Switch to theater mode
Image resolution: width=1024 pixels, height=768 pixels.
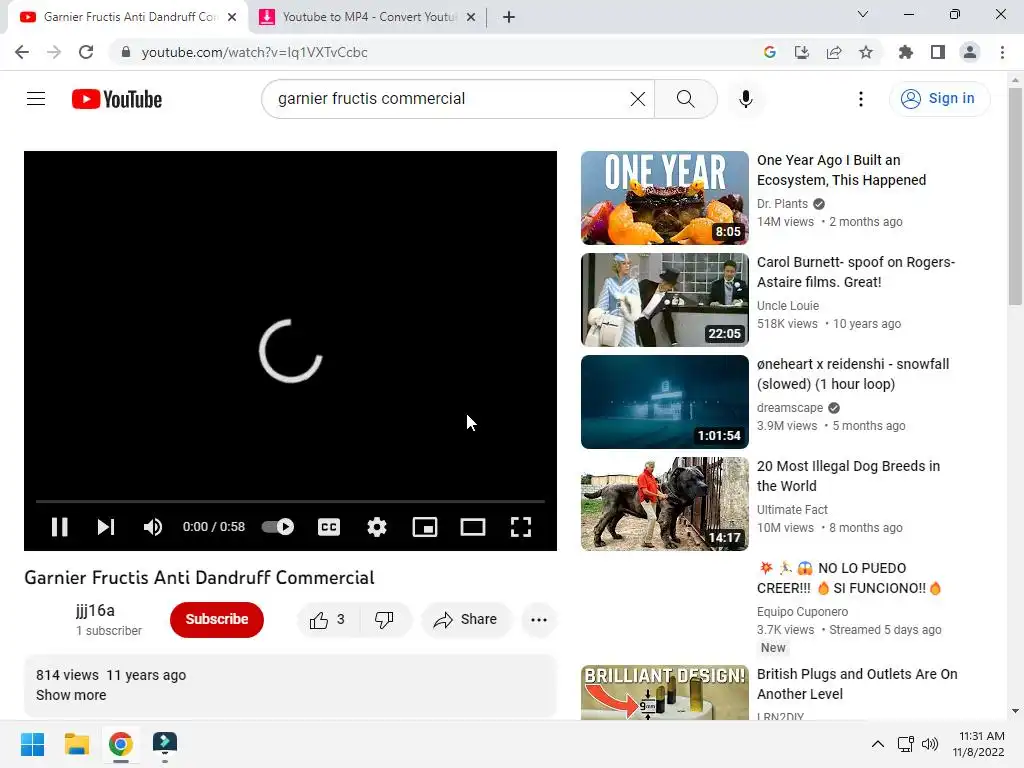tap(473, 527)
